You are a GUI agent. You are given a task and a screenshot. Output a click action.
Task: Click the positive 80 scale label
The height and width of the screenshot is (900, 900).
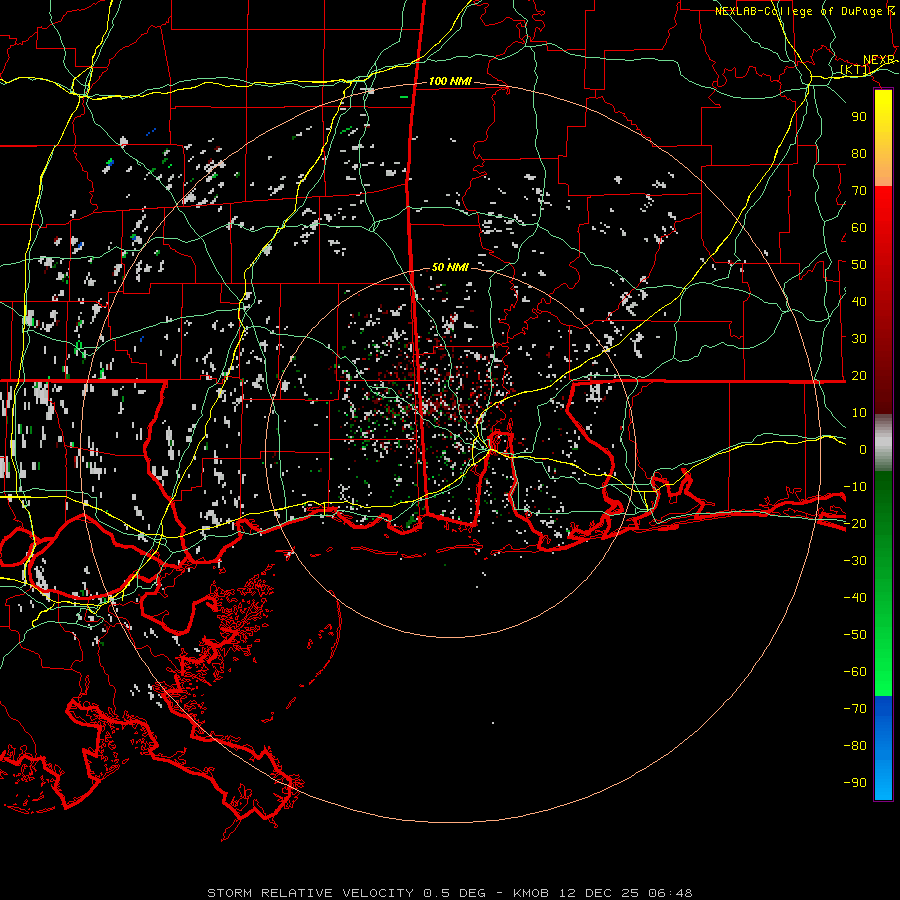[859, 154]
